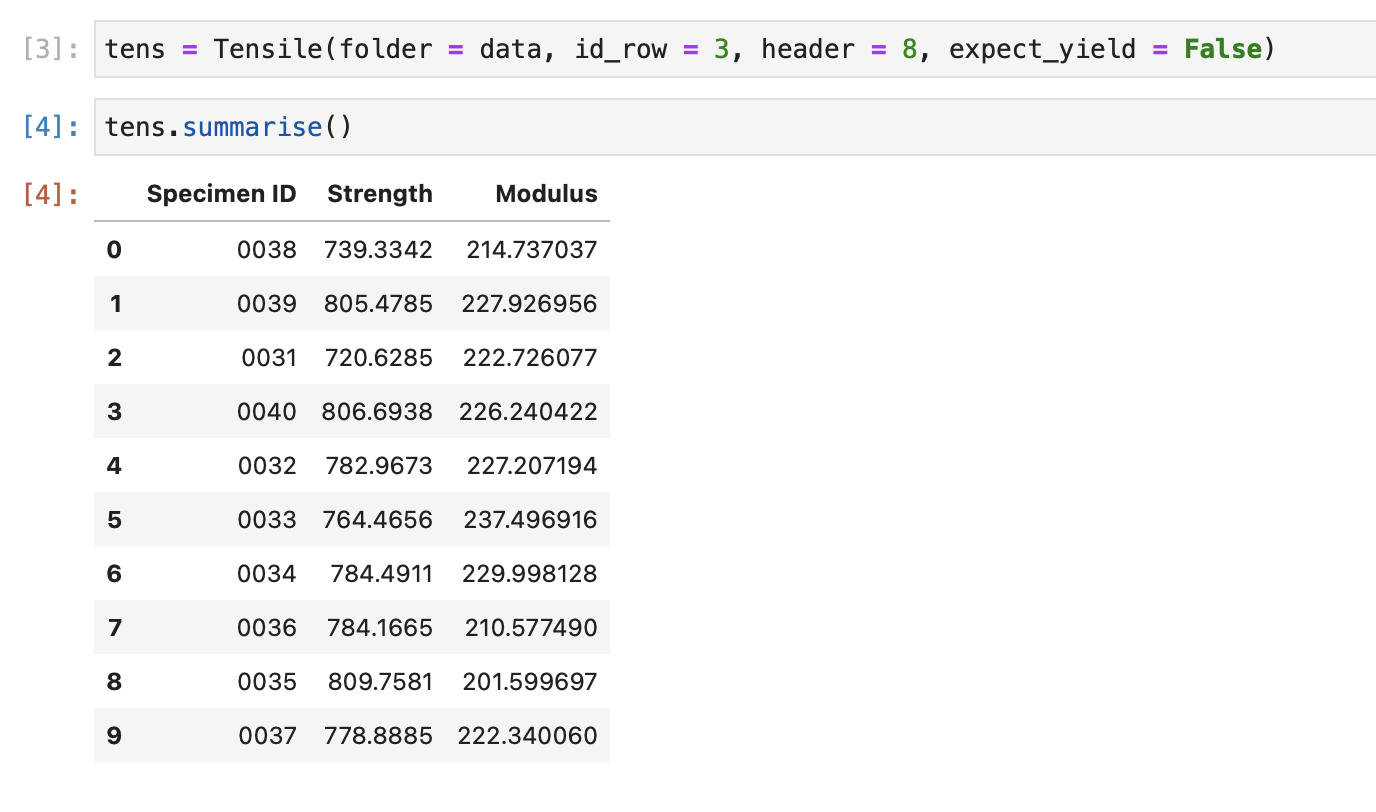Click Modulus value 229.998128

529,573
